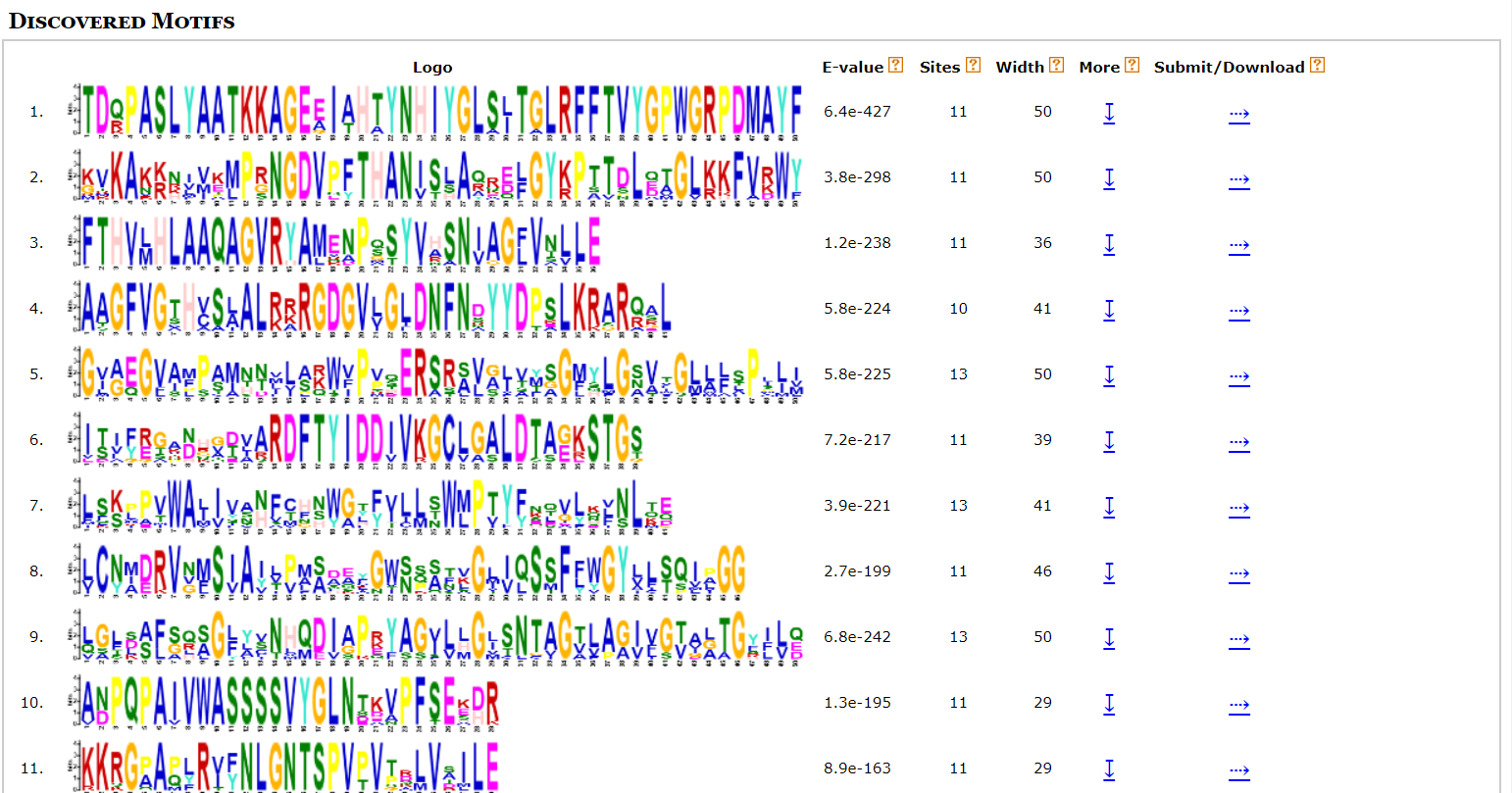This screenshot has width=1512, height=793.
Task: Select the sequence logo of motif 10
Action: click(x=284, y=702)
